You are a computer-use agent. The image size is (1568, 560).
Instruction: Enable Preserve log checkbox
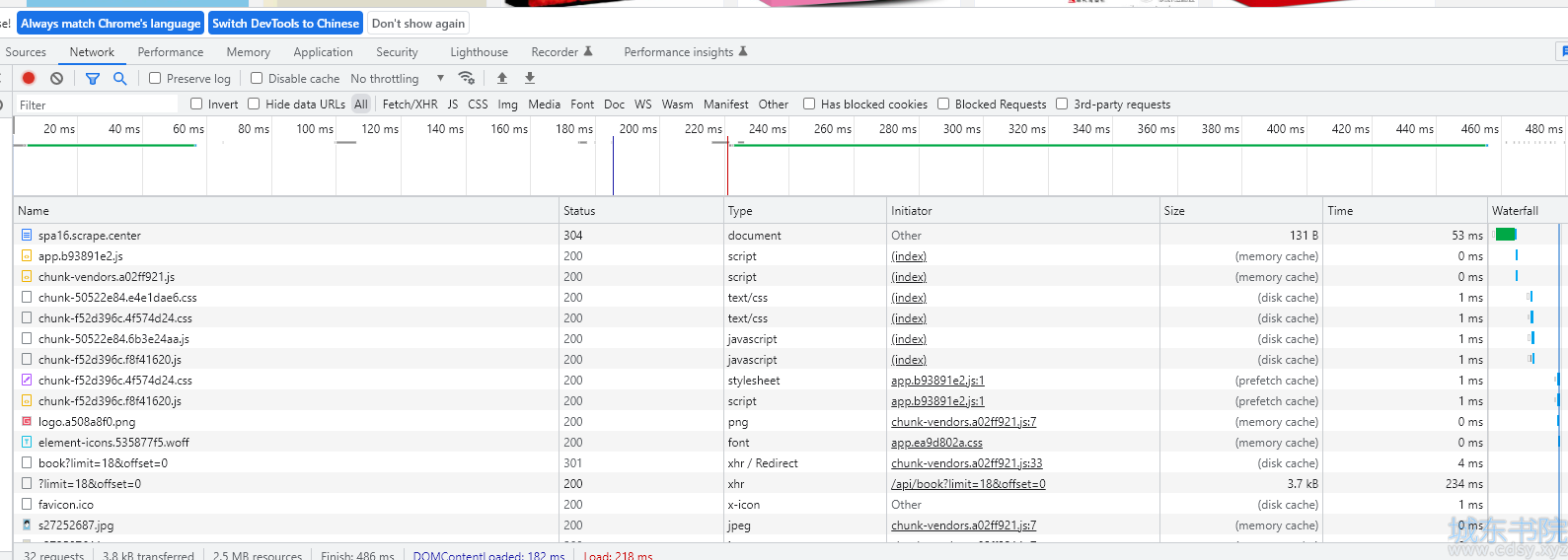[155, 78]
